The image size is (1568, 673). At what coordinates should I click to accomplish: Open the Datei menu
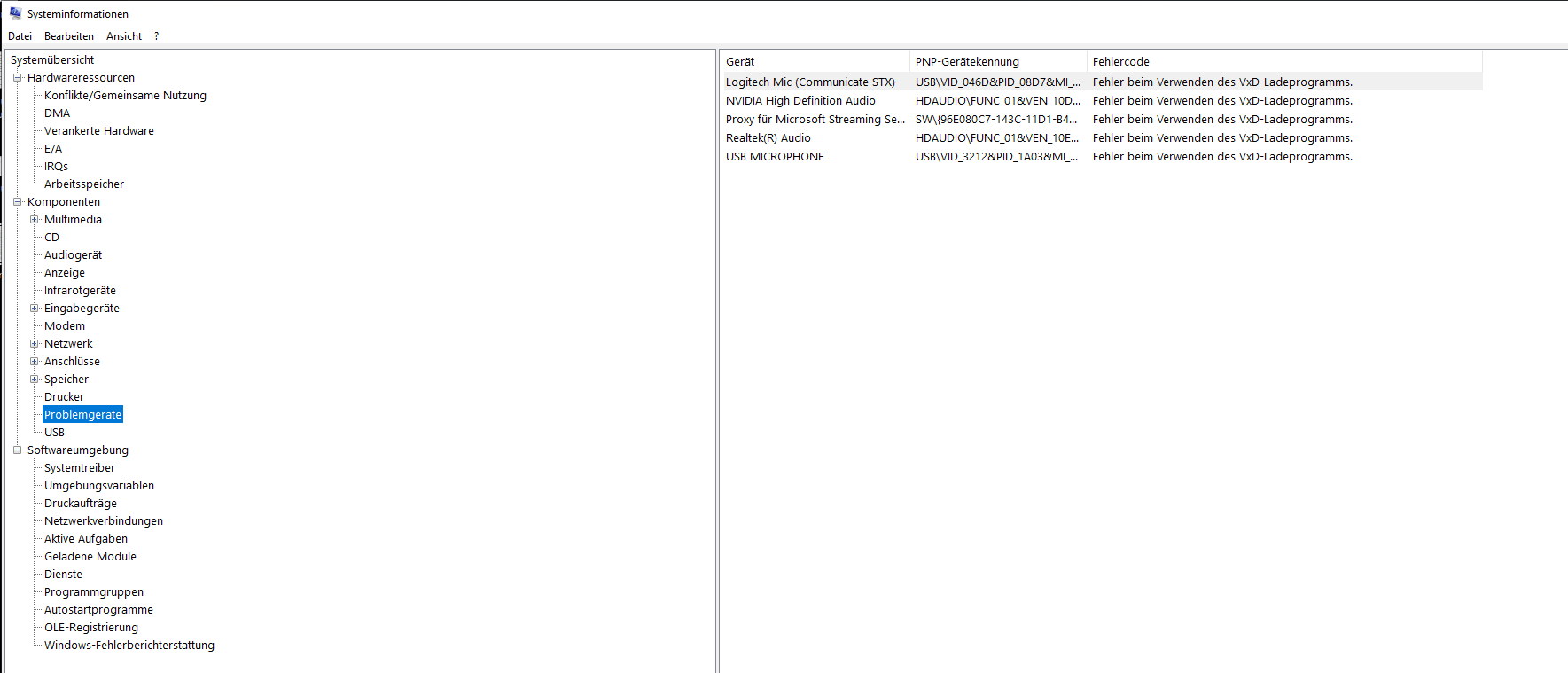(x=20, y=36)
